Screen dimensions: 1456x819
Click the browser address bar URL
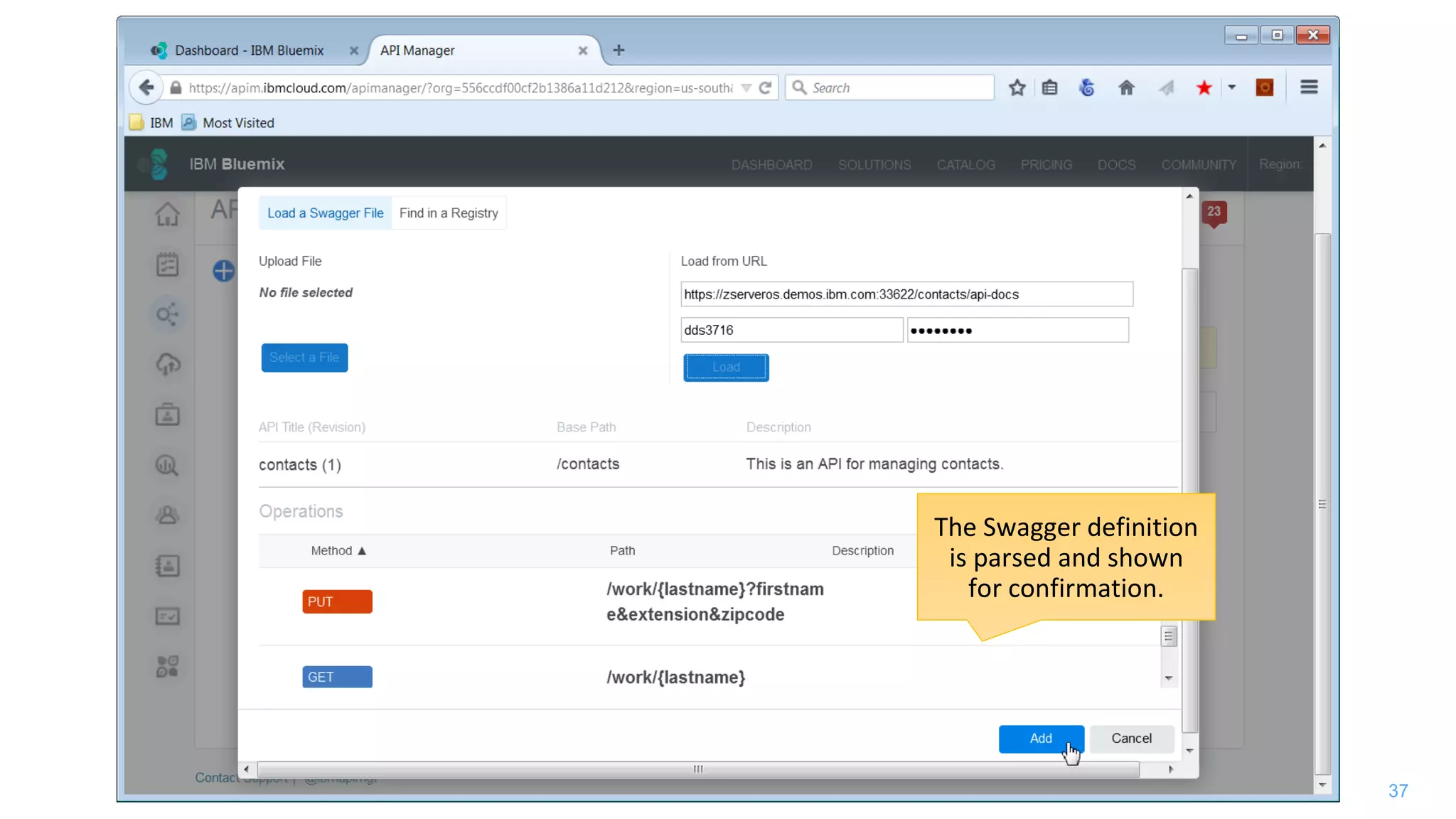click(460, 88)
